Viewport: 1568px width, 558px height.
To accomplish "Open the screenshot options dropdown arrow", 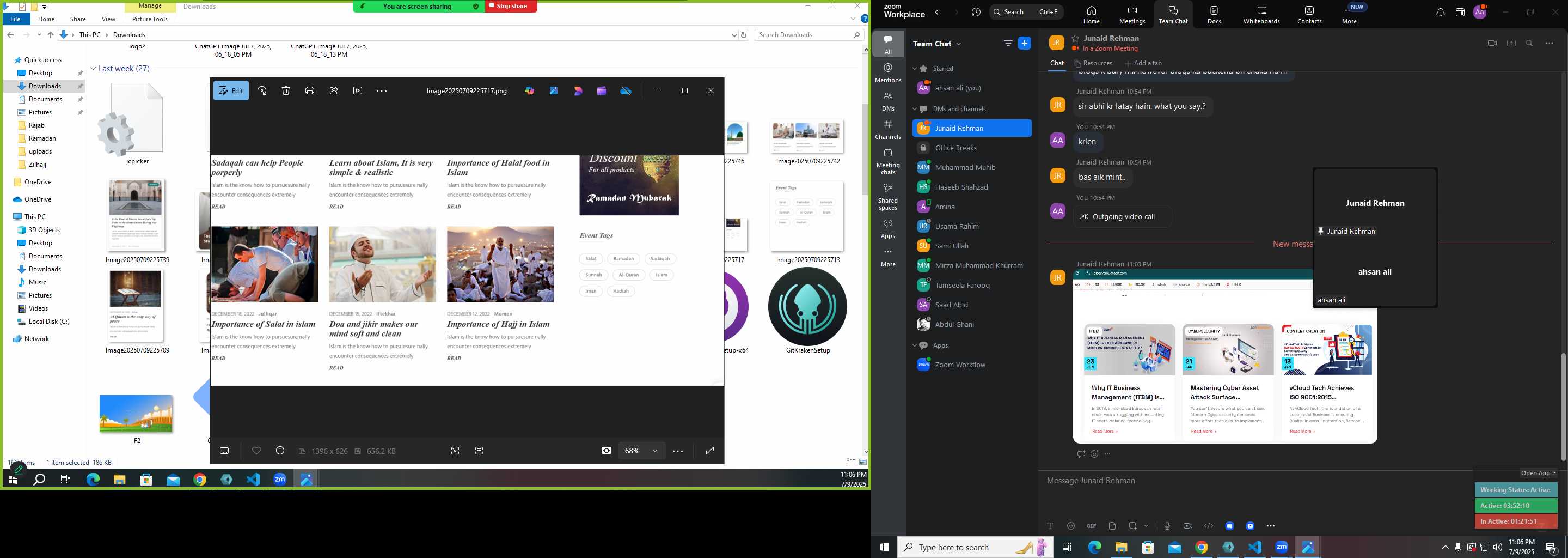I will click(x=1146, y=526).
